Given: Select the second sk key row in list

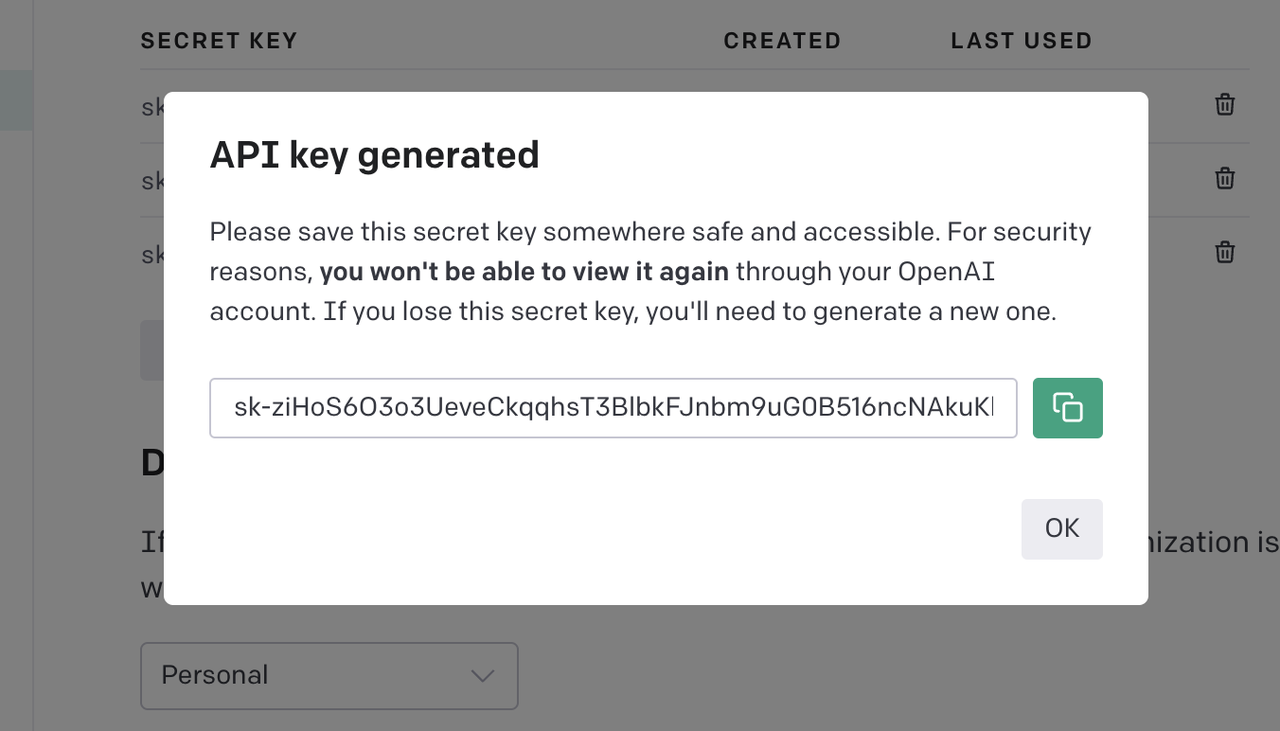Looking at the screenshot, I should [x=152, y=180].
